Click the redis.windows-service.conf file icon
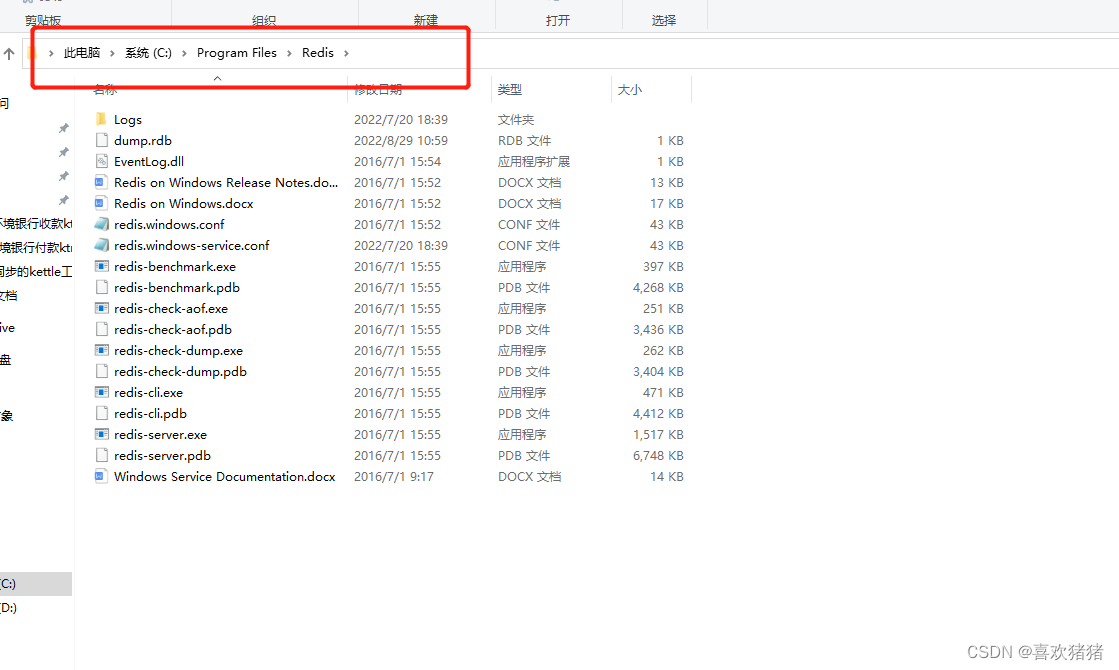The width and height of the screenshot is (1119, 670). pyautogui.click(x=101, y=245)
